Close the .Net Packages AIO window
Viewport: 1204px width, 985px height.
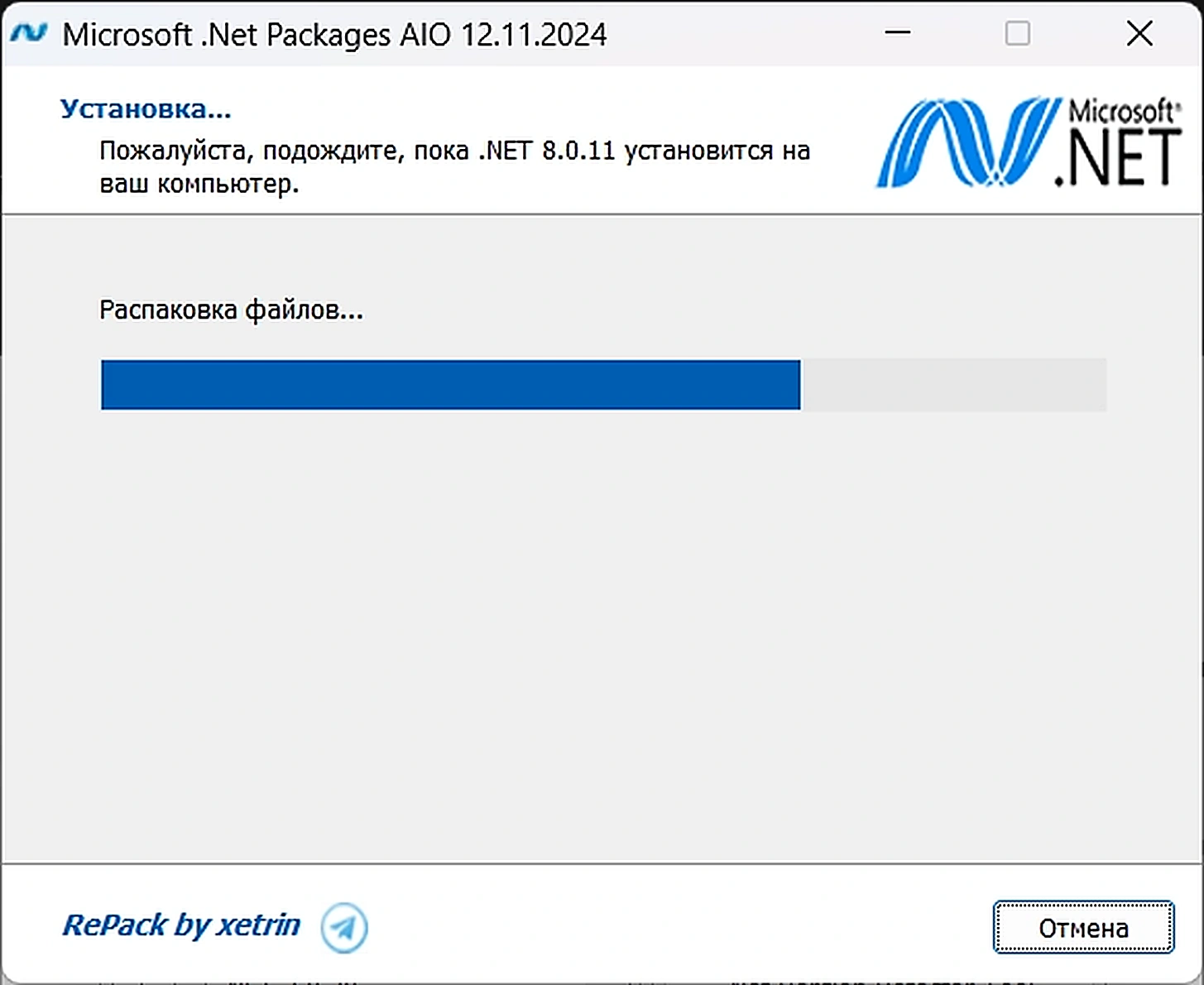(1139, 33)
